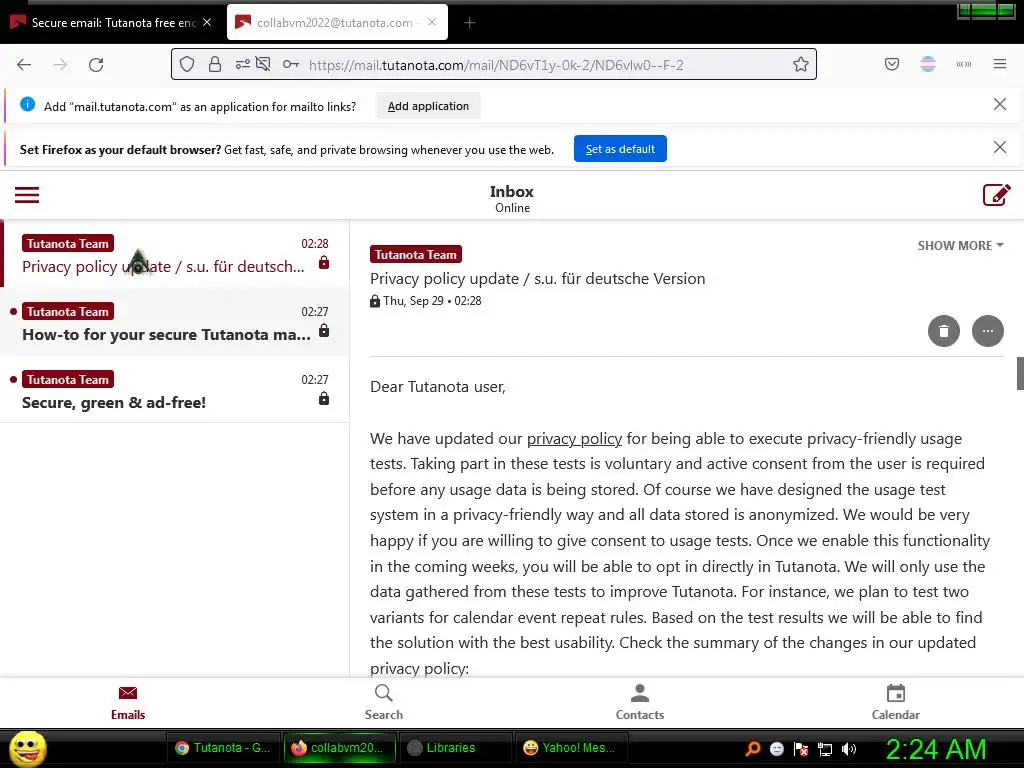The image size is (1024, 768).
Task: Select the collabvm2022@tutanota.com tab
Action: [337, 22]
